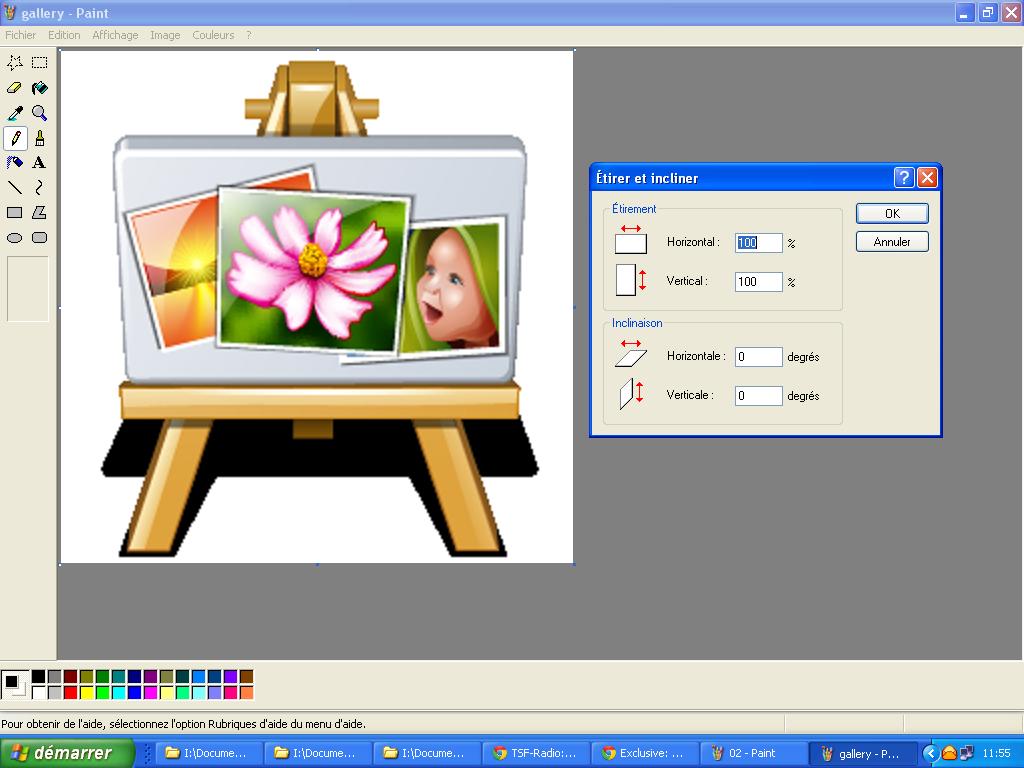Select the Curve tool
Viewport: 1024px width, 768px height.
tap(40, 187)
